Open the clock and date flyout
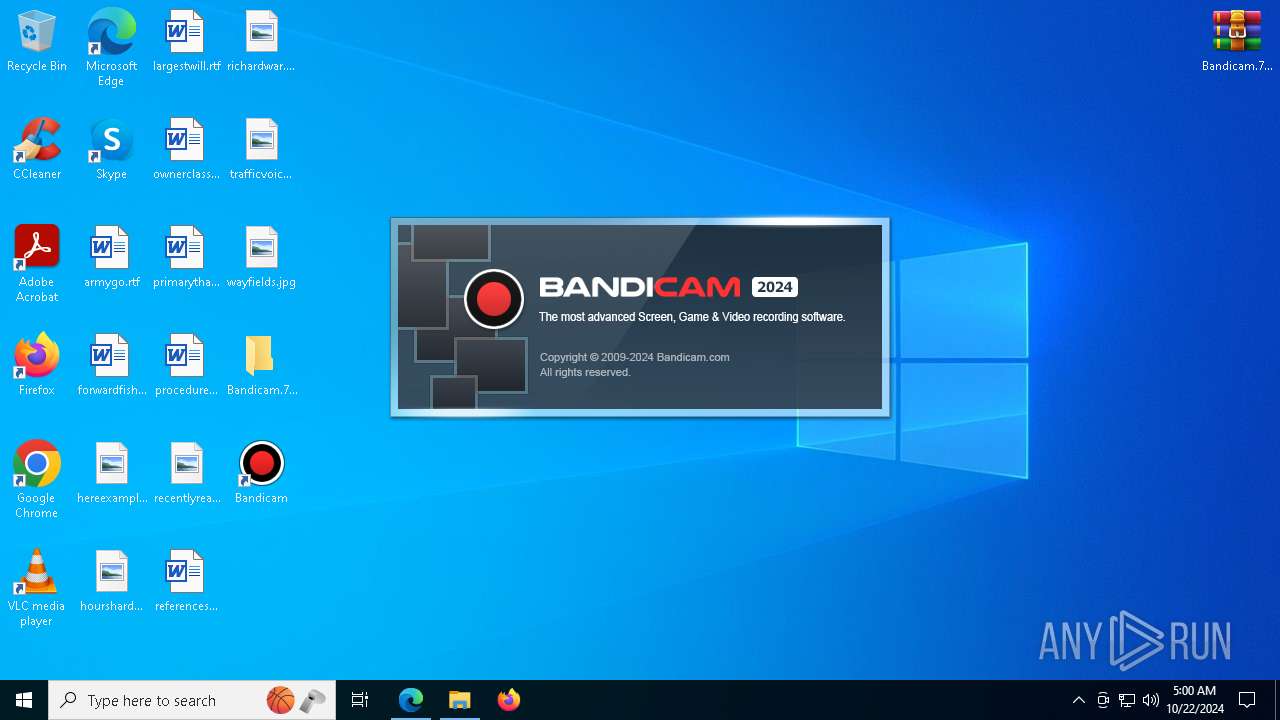Viewport: 1280px width, 720px height. click(x=1195, y=700)
